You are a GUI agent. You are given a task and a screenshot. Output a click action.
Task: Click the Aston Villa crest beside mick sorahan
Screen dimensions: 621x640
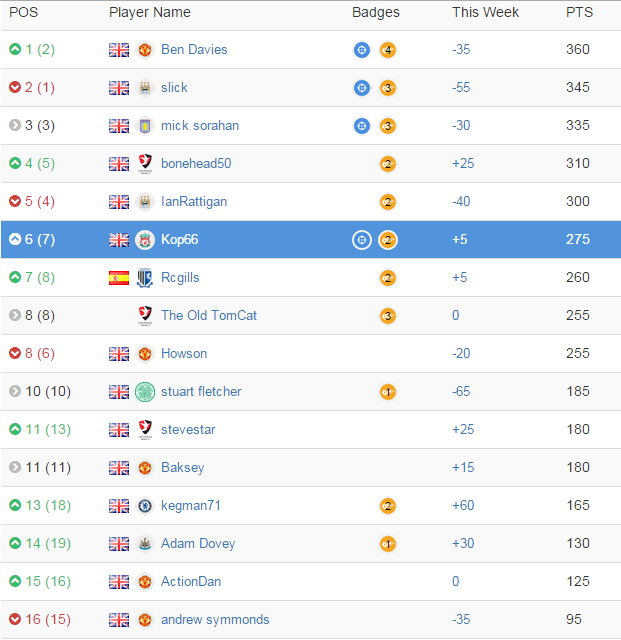tap(145, 126)
